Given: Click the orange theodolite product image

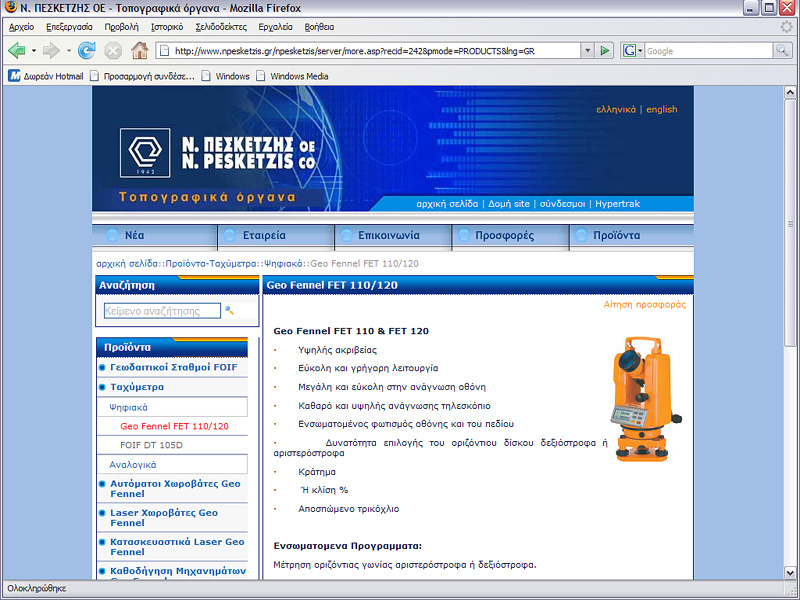Looking at the screenshot, I should coord(646,399).
